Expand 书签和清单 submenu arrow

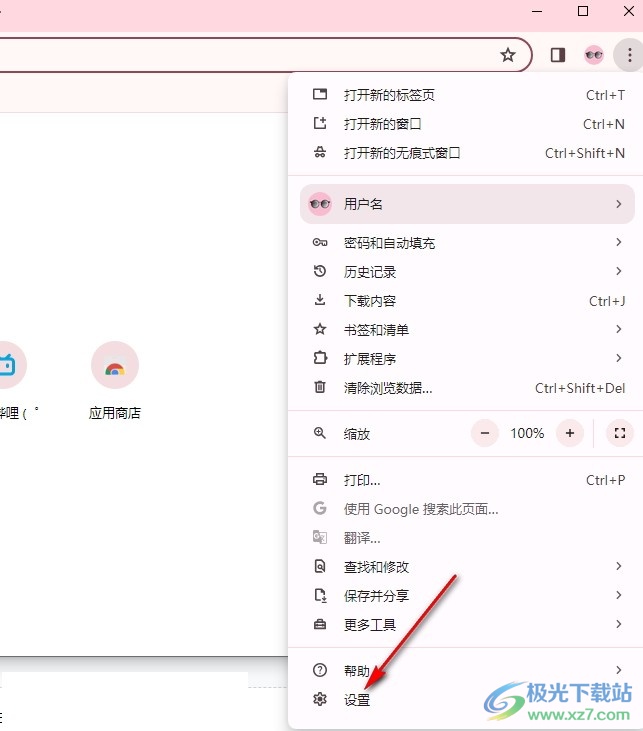[x=619, y=329]
